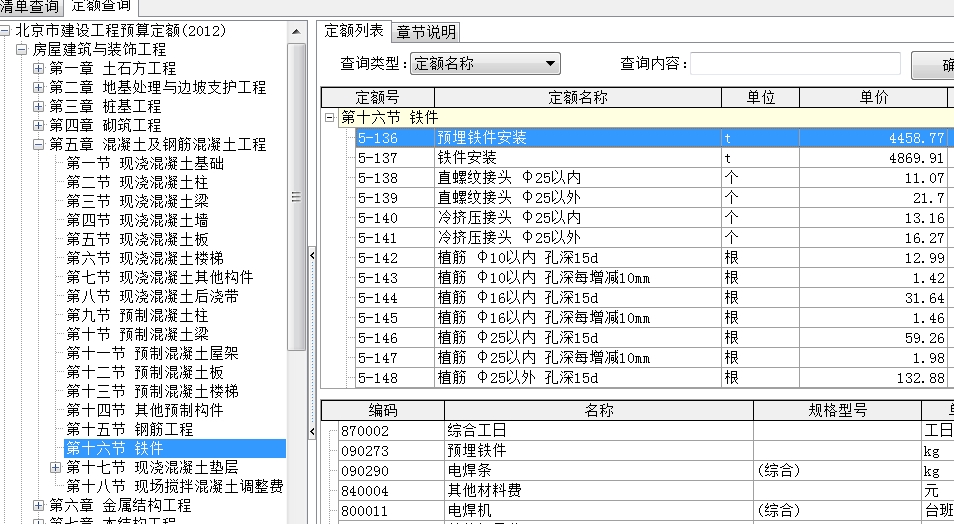The height and width of the screenshot is (524, 954).
Task: Select row 5-139 直螺纹接头 Φ25以外
Action: (651, 198)
